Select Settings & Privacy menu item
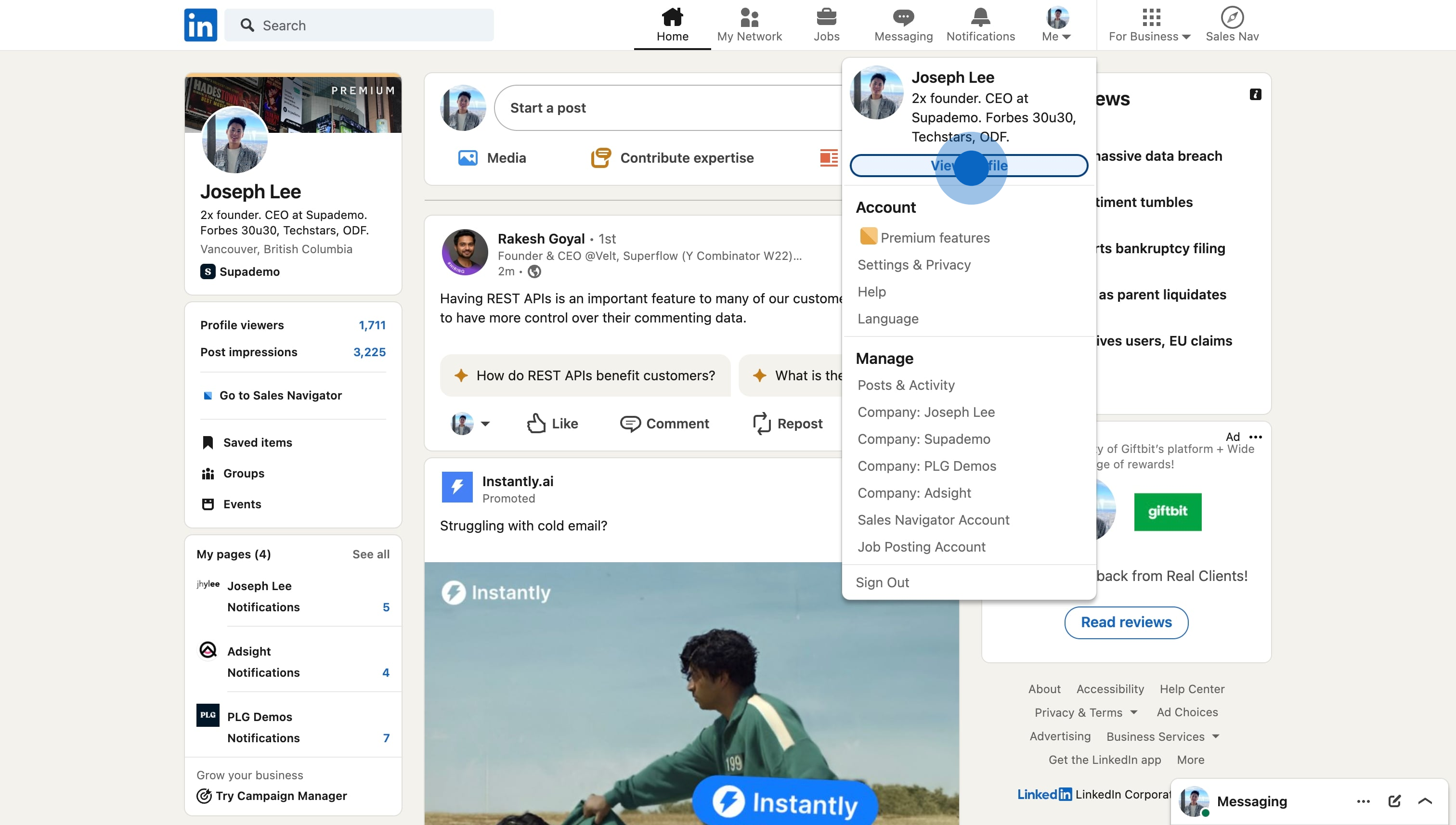This screenshot has width=1456, height=825. (x=914, y=265)
